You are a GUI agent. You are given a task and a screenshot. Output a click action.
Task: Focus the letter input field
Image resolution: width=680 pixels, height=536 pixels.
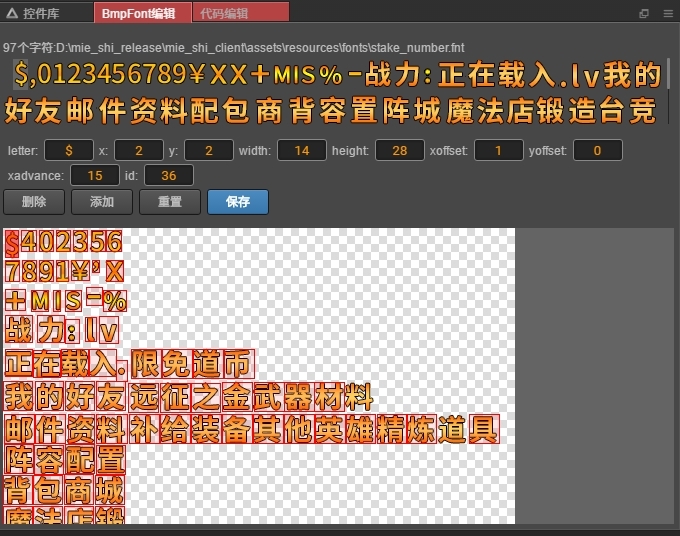69,150
